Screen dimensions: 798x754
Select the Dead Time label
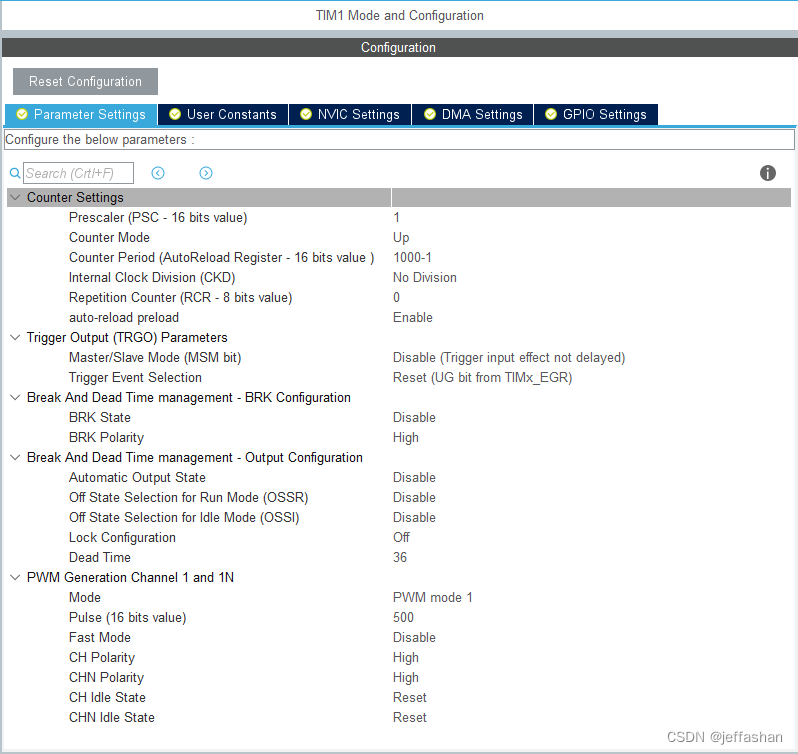tap(100, 557)
